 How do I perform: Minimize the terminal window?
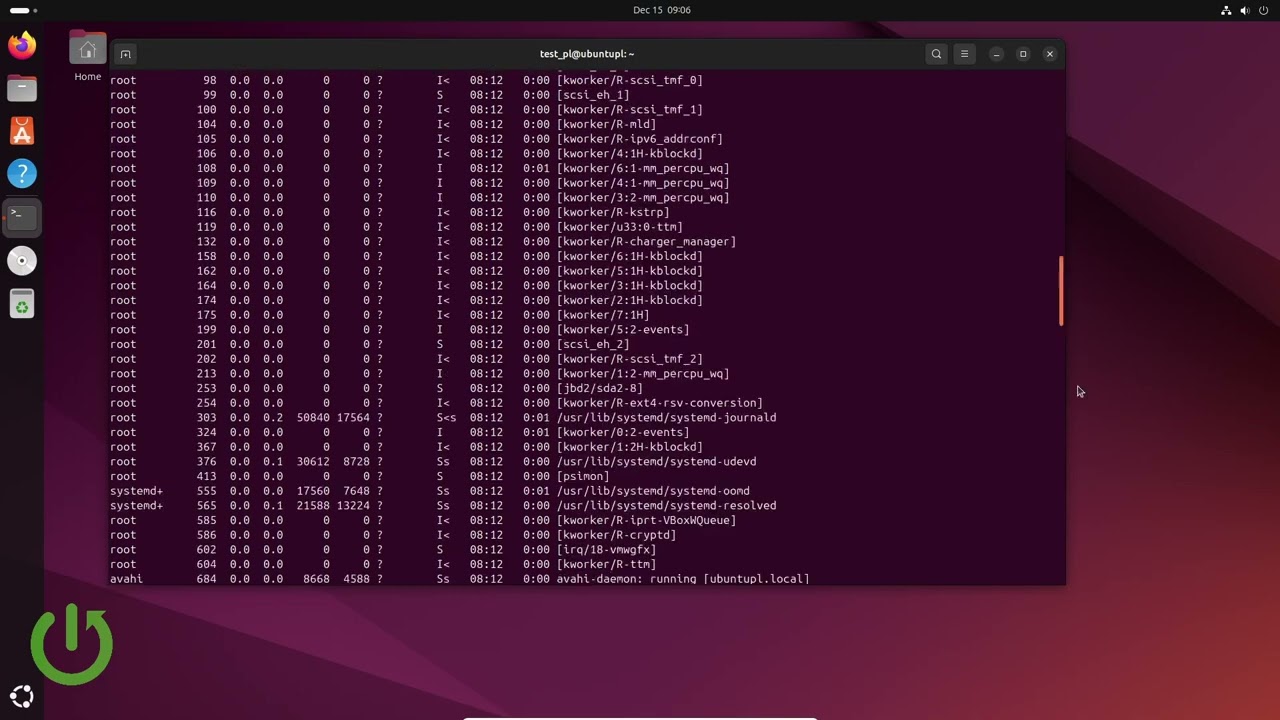[996, 54]
